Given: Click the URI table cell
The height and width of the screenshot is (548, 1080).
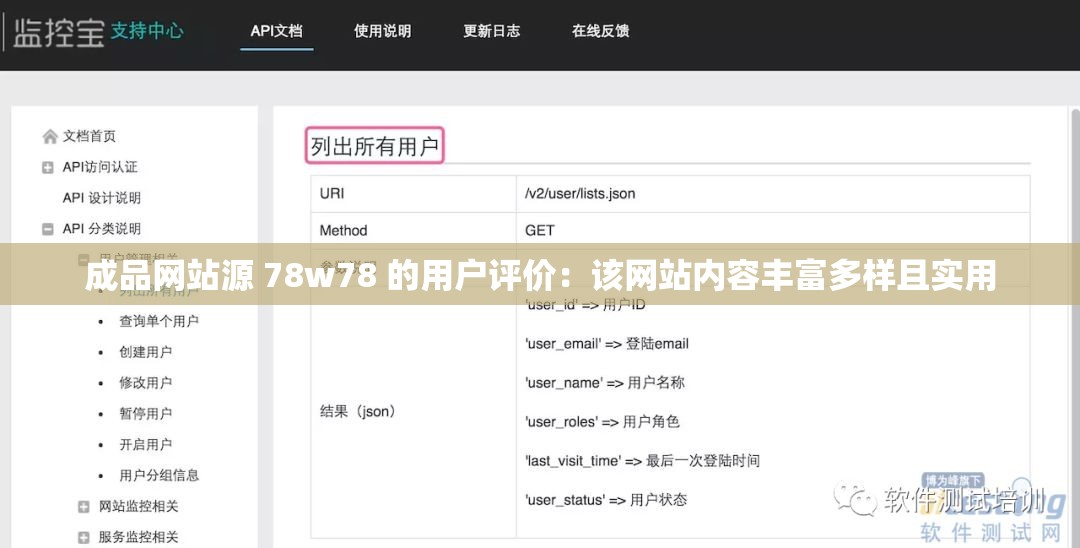Looking at the screenshot, I should click(413, 193).
